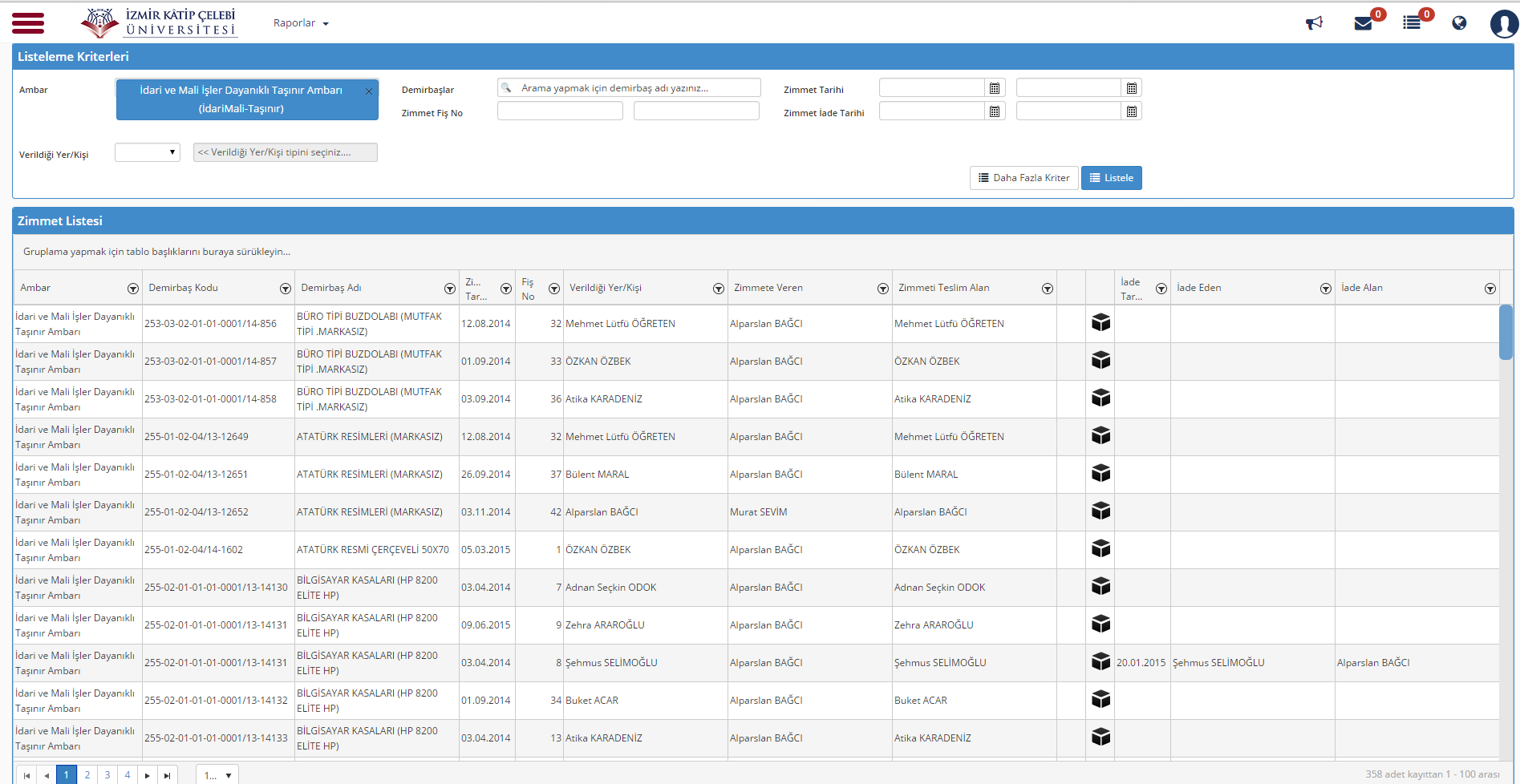Open the Verildiği Yer/Kişi column filter menu
This screenshot has height=784, width=1520.
(719, 289)
